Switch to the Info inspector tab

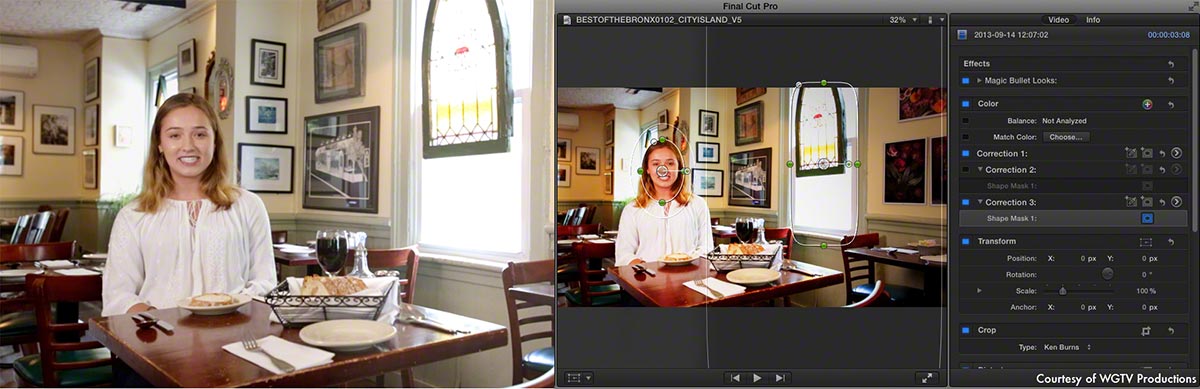click(1093, 19)
